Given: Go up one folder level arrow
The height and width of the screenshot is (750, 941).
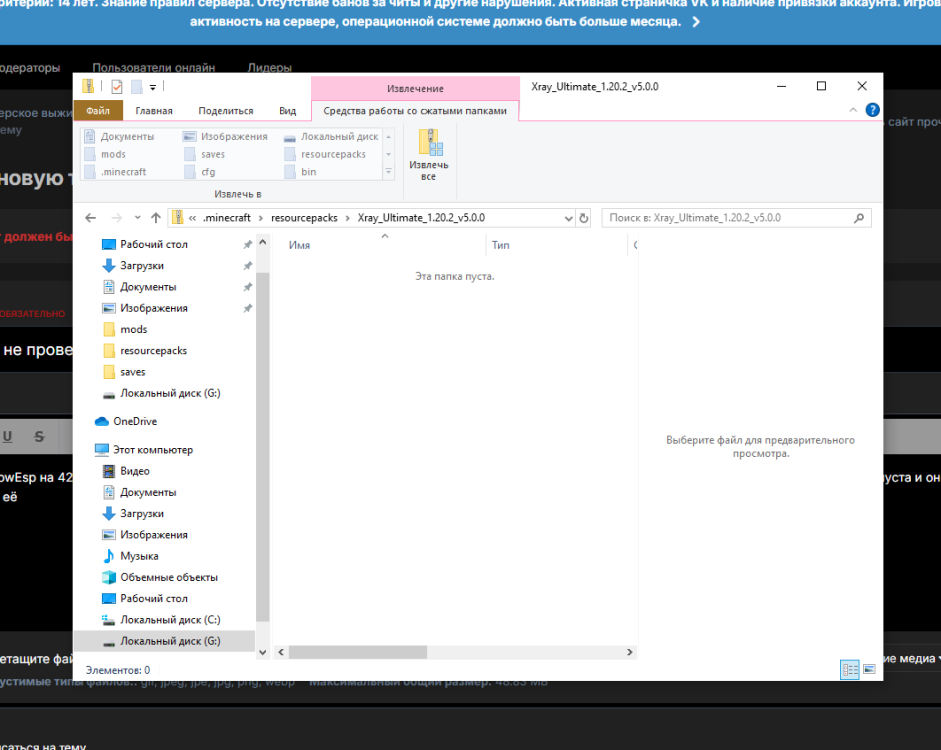Looking at the screenshot, I should tap(156, 218).
